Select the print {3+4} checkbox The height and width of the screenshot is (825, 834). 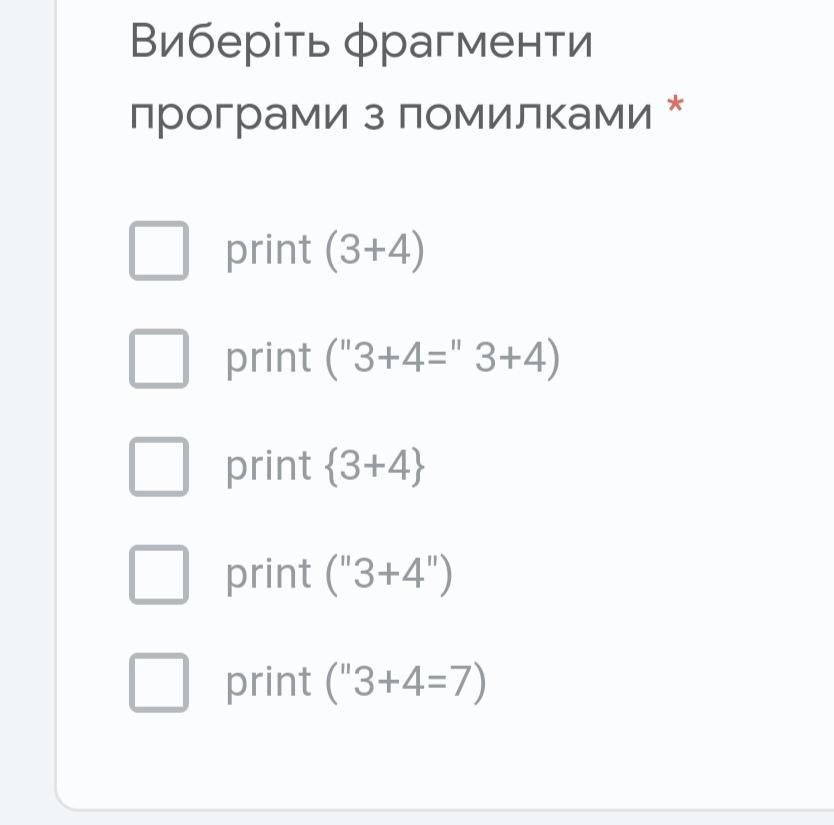[159, 466]
